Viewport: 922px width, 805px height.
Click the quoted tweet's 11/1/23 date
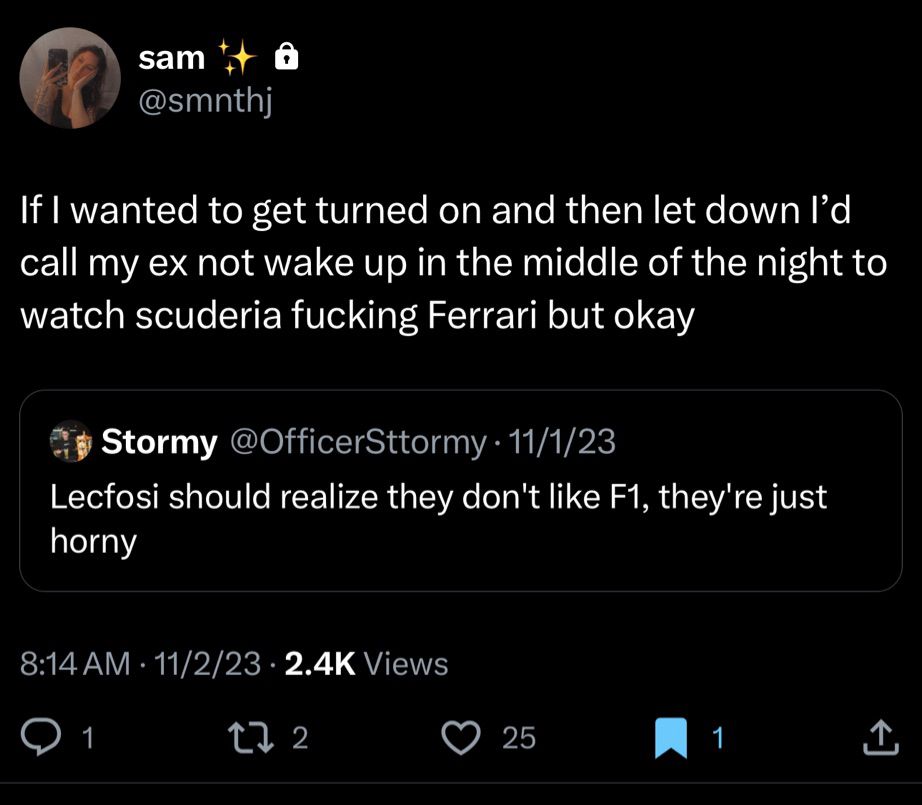tap(561, 442)
